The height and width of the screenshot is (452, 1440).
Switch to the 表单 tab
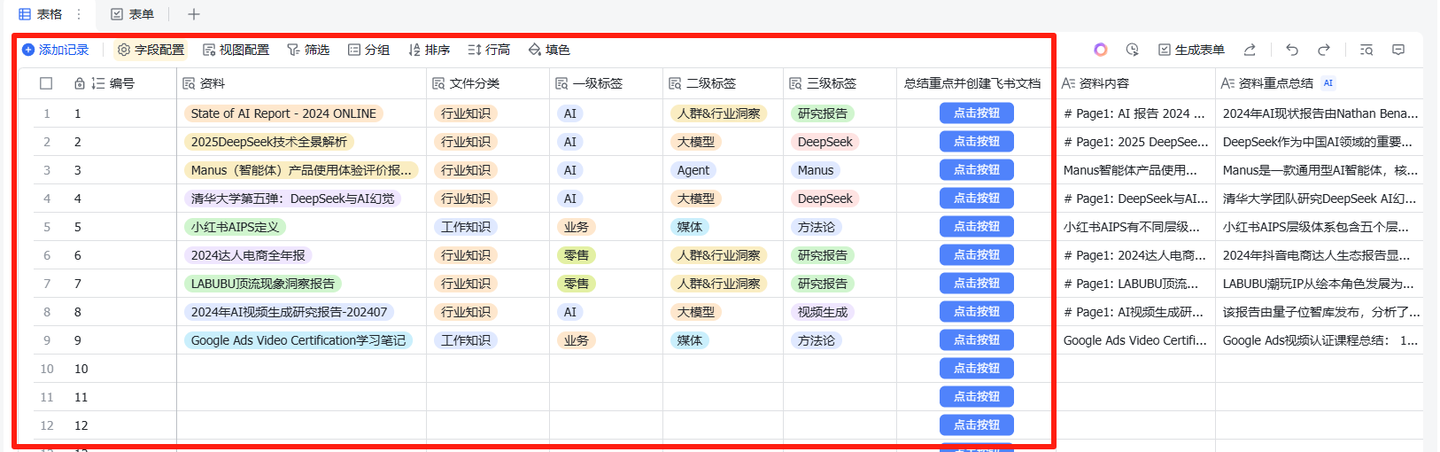[x=132, y=14]
